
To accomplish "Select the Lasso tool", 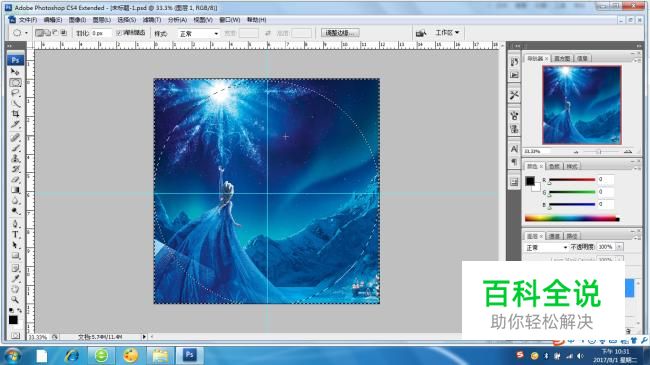I will pos(15,93).
